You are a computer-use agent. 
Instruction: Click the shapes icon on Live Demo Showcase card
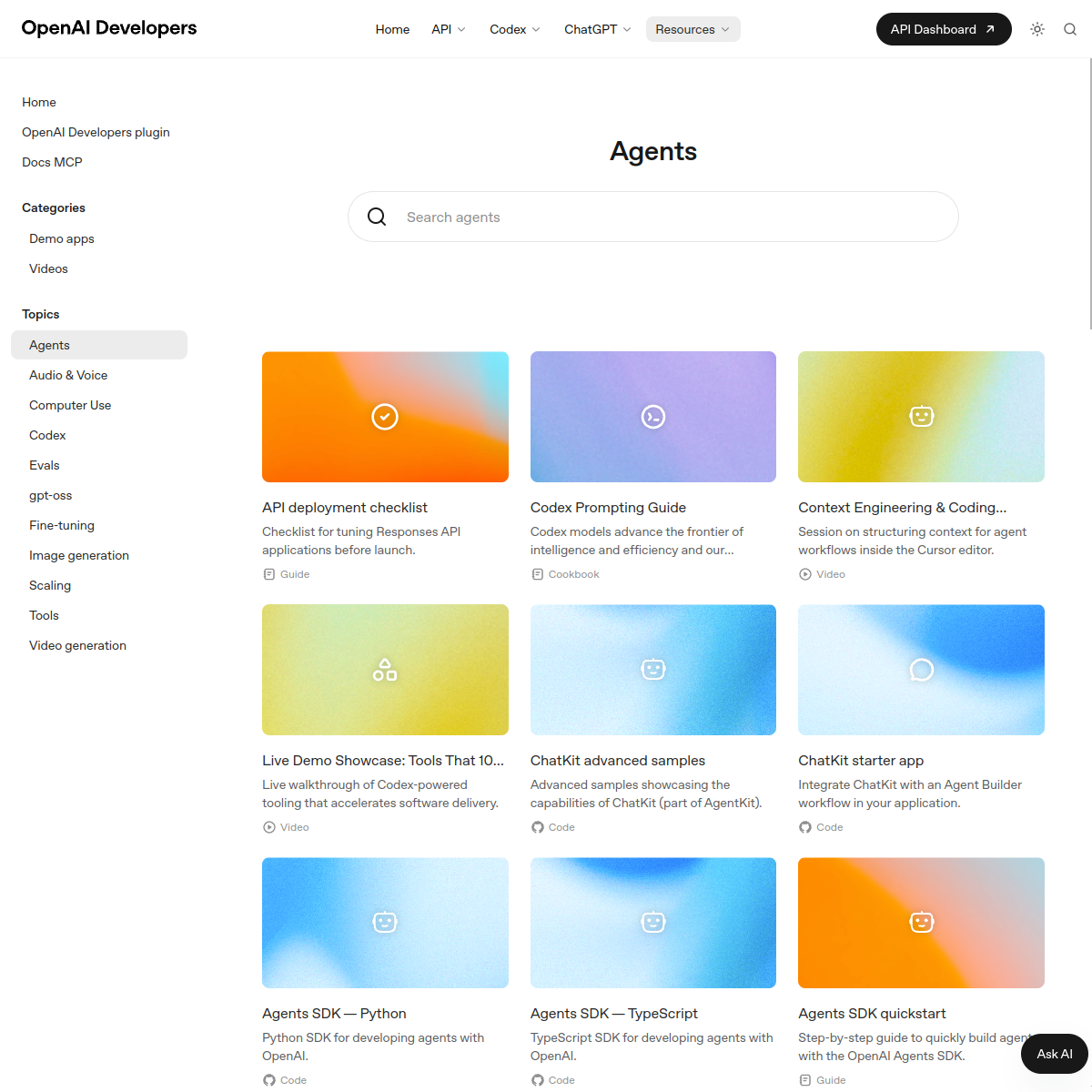click(x=385, y=670)
